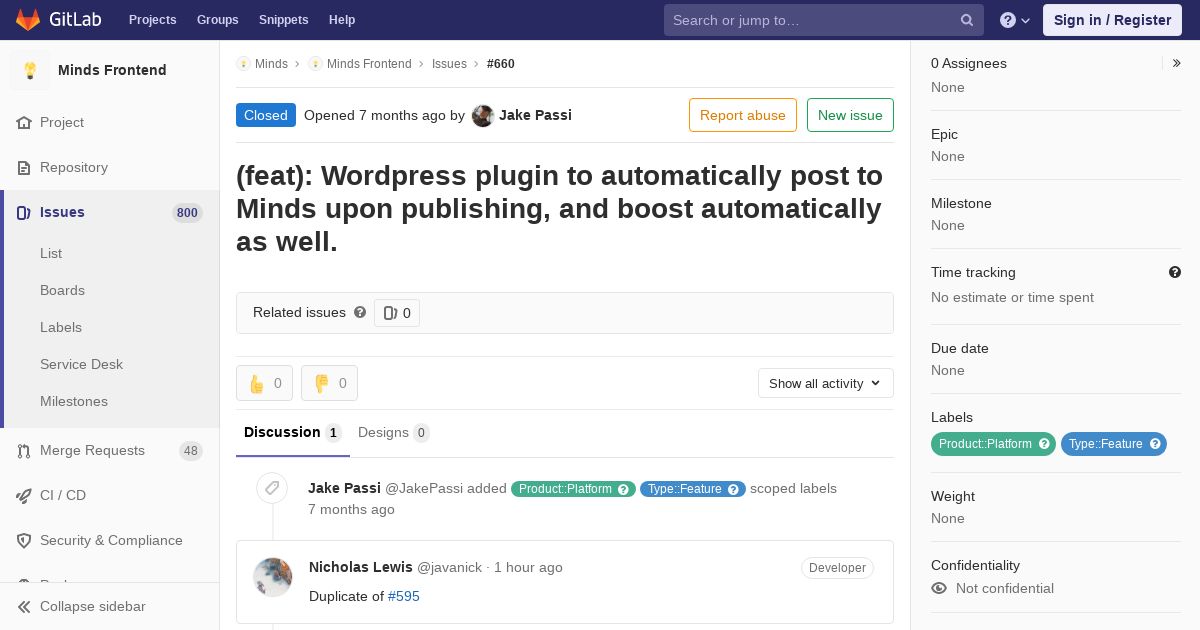Click the Search or jump to field

click(824, 20)
